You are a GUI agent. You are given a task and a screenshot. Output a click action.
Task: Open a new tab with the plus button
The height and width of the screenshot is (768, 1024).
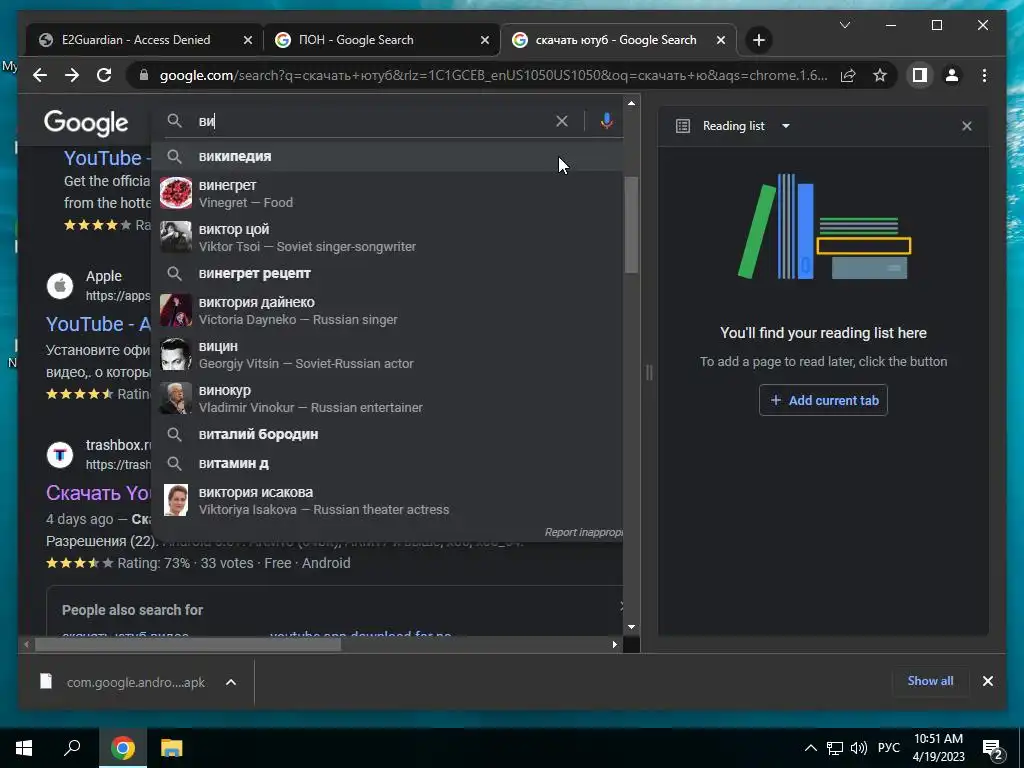pyautogui.click(x=759, y=40)
